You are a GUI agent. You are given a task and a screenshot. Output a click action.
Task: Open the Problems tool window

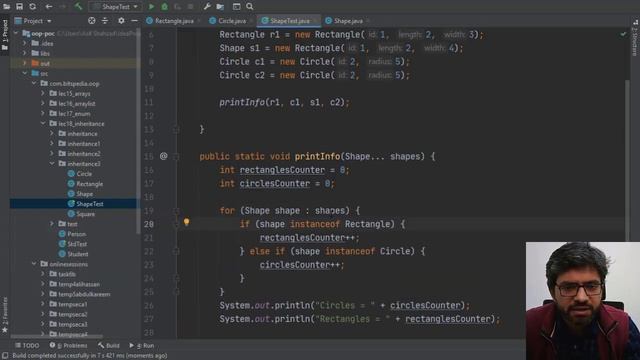click(x=68, y=345)
